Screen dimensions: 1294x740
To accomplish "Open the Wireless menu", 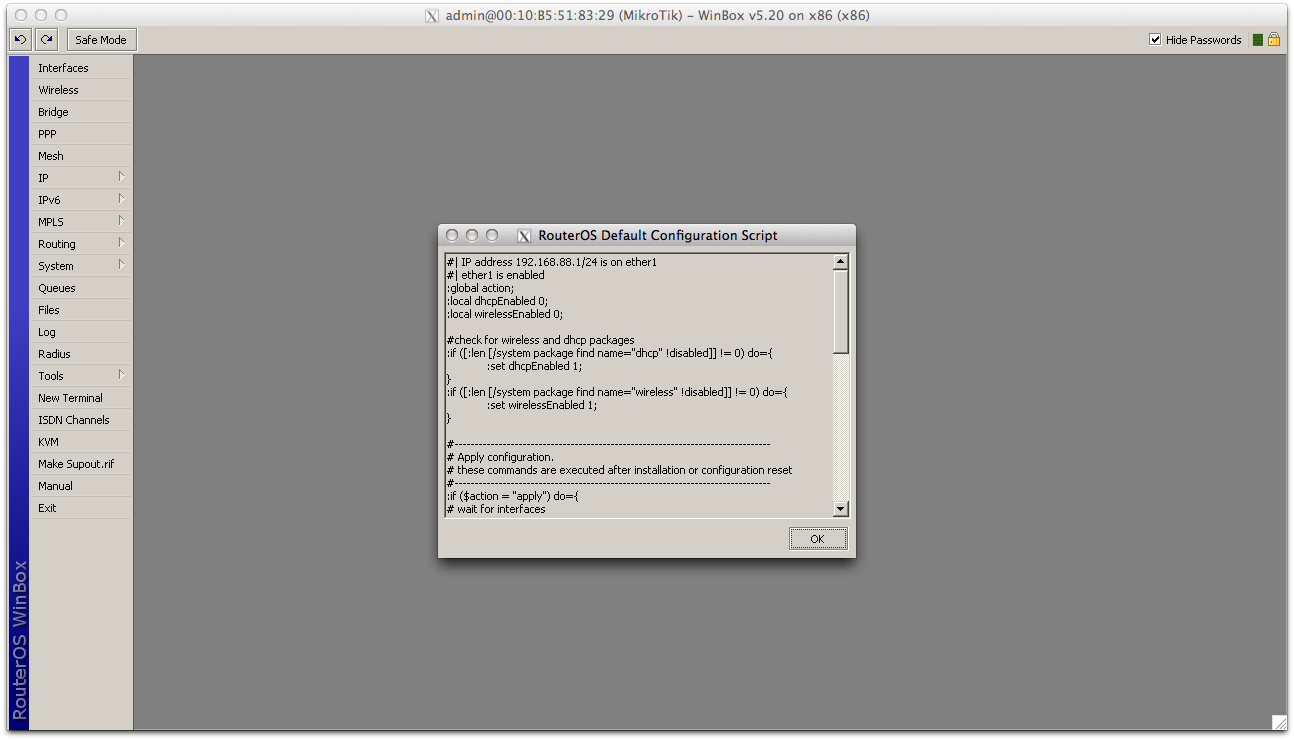I will [x=81, y=90].
